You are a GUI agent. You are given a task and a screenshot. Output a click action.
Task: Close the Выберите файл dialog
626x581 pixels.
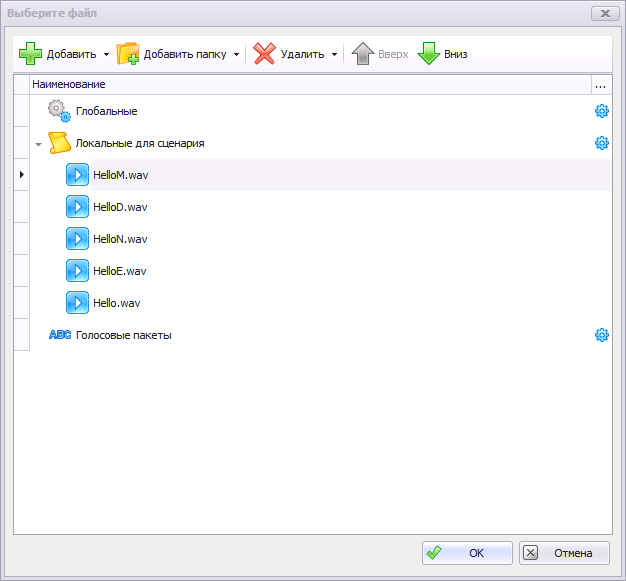[x=605, y=13]
